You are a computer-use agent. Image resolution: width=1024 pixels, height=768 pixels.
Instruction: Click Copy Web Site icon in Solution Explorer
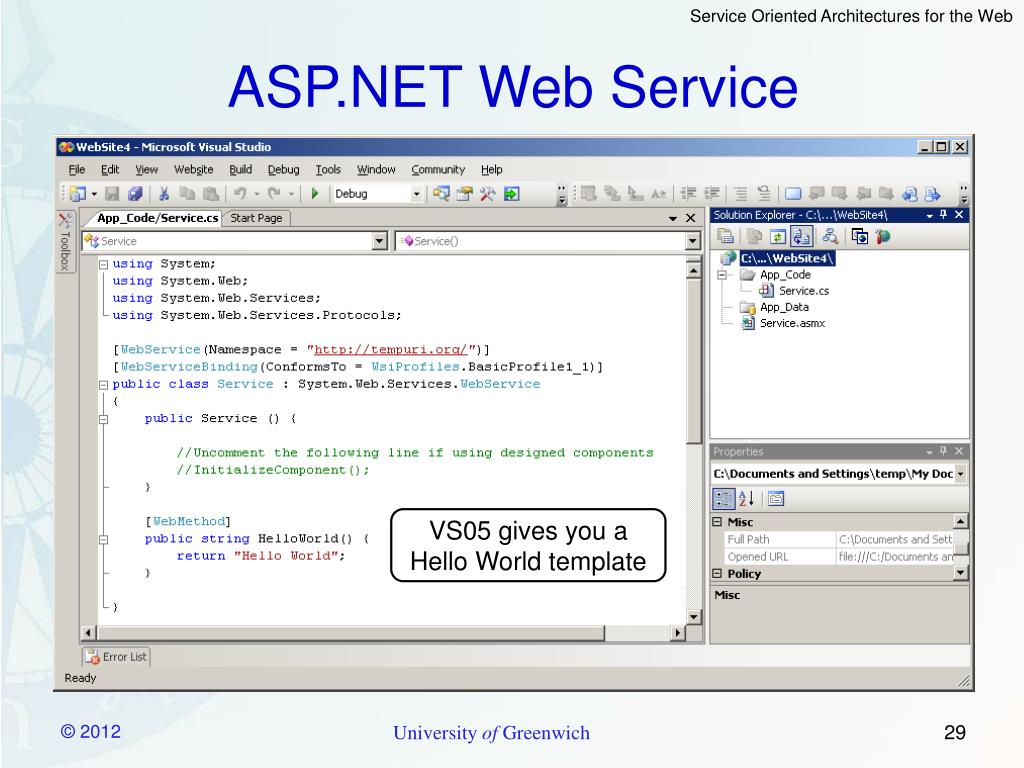[x=859, y=236]
